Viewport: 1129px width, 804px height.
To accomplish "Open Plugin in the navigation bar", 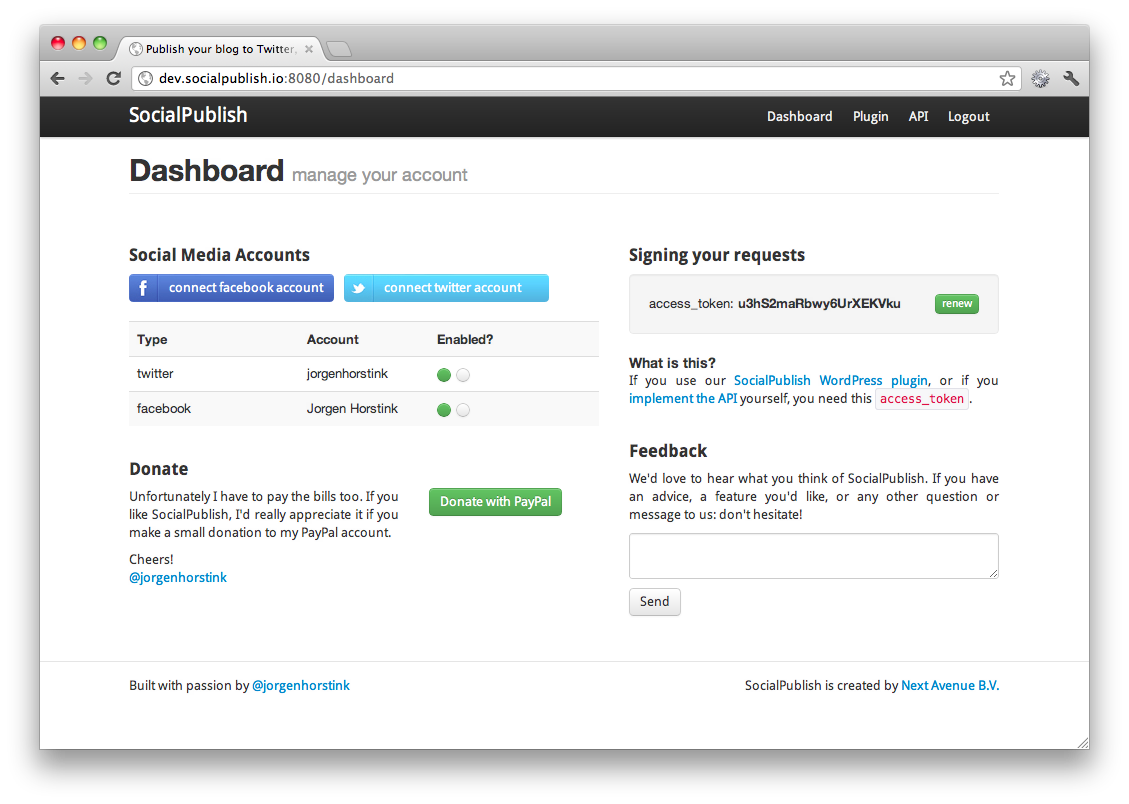I will coord(871,117).
